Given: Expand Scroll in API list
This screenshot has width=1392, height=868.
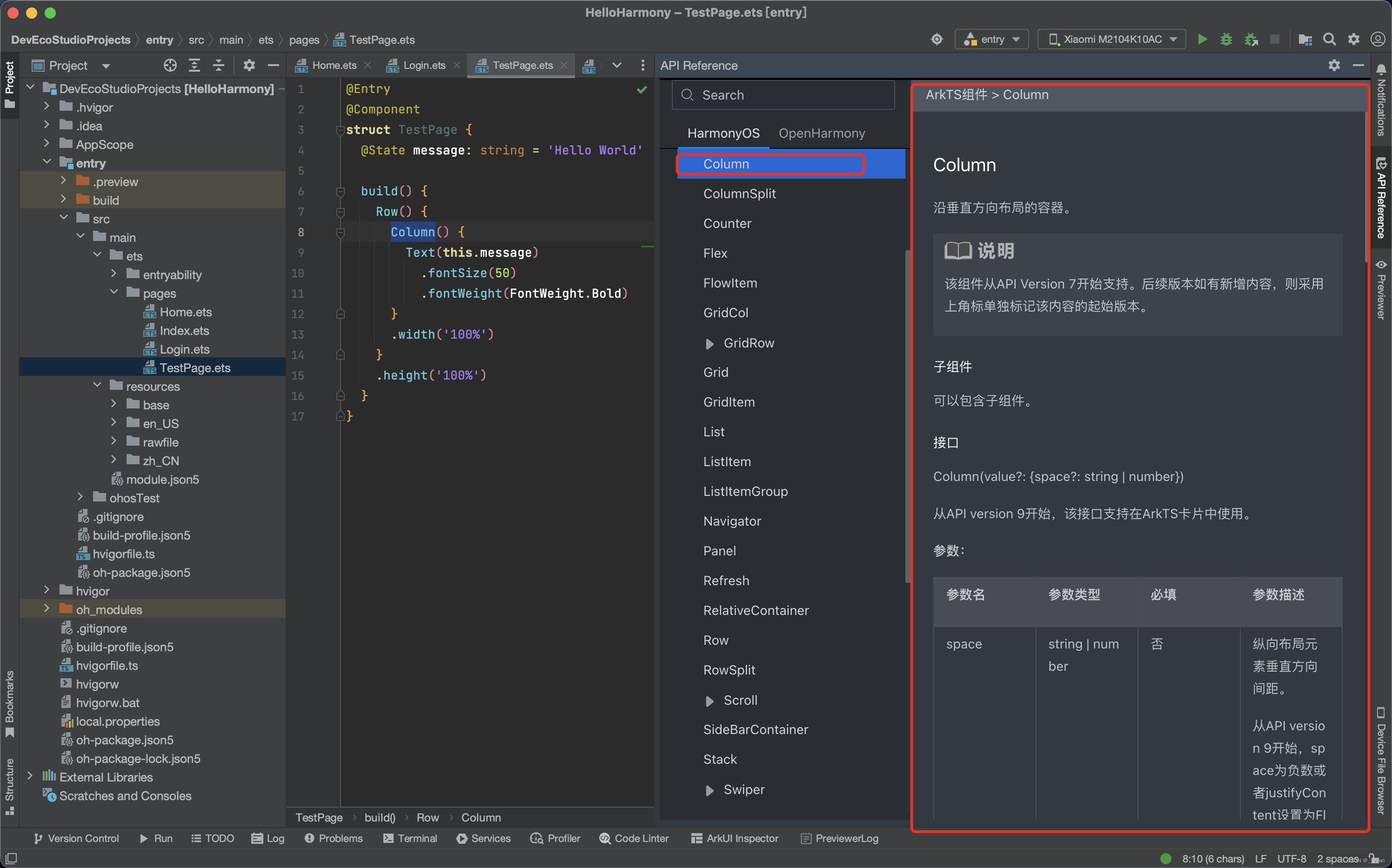Looking at the screenshot, I should [709, 701].
